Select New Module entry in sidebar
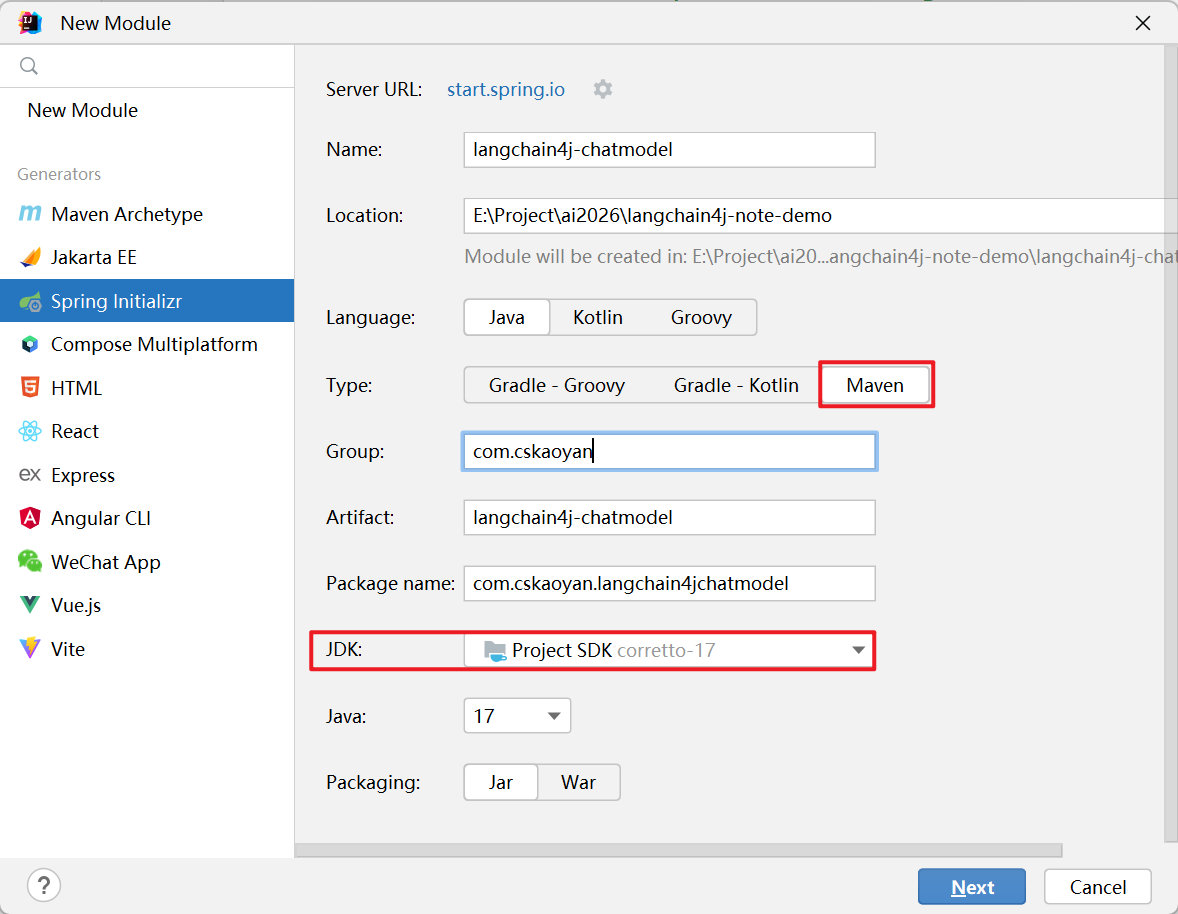This screenshot has width=1178, height=914. [x=147, y=110]
